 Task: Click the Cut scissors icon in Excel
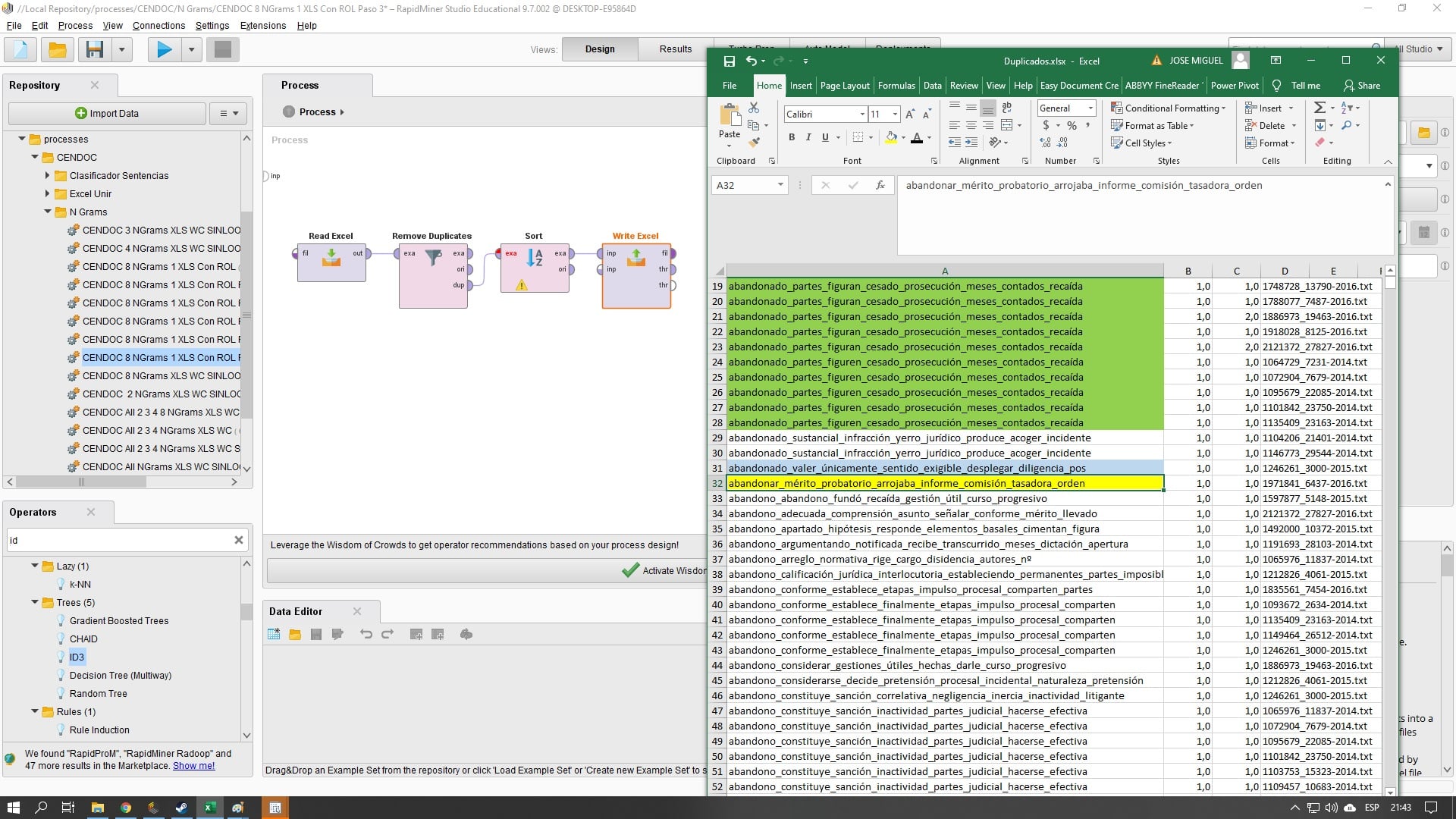(x=754, y=108)
